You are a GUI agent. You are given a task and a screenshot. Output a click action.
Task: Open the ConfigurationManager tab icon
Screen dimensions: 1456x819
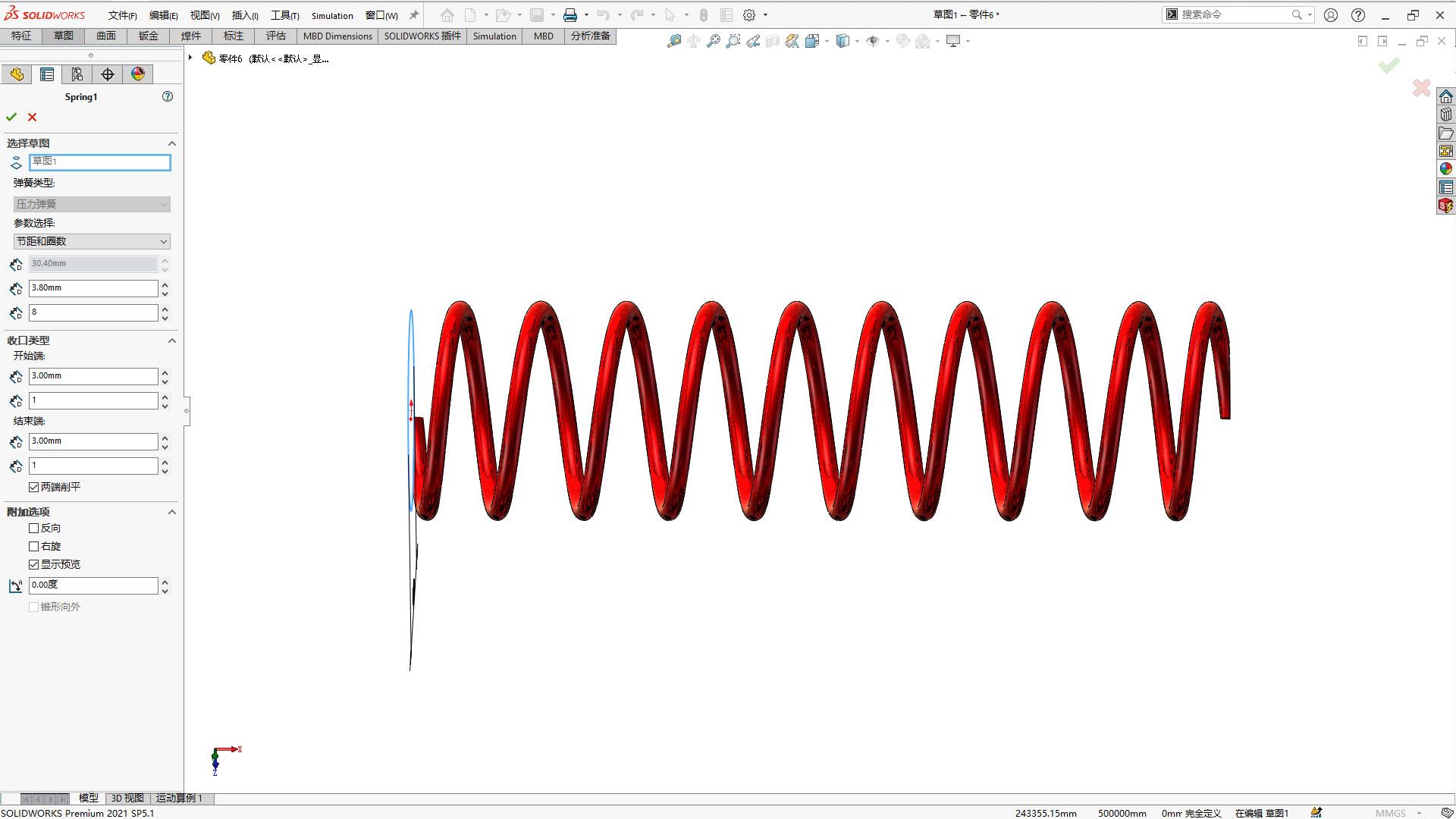77,74
